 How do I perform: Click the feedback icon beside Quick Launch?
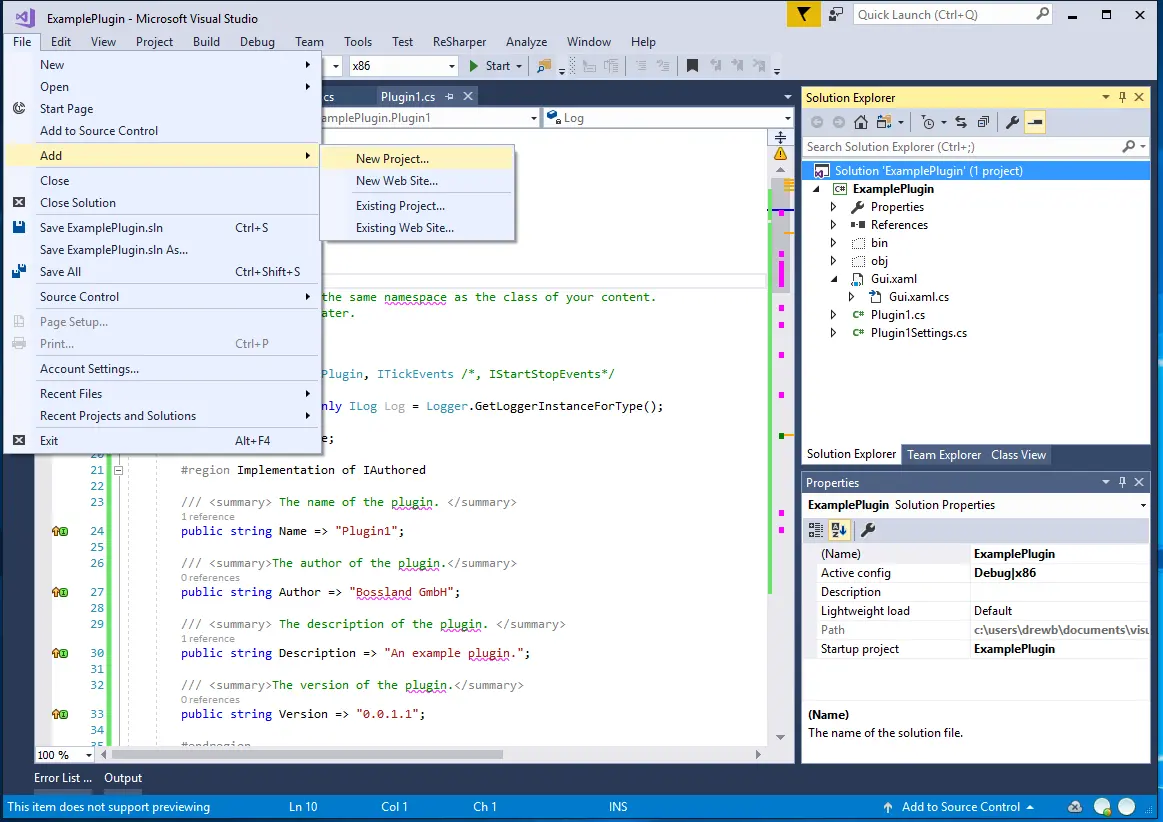(836, 14)
